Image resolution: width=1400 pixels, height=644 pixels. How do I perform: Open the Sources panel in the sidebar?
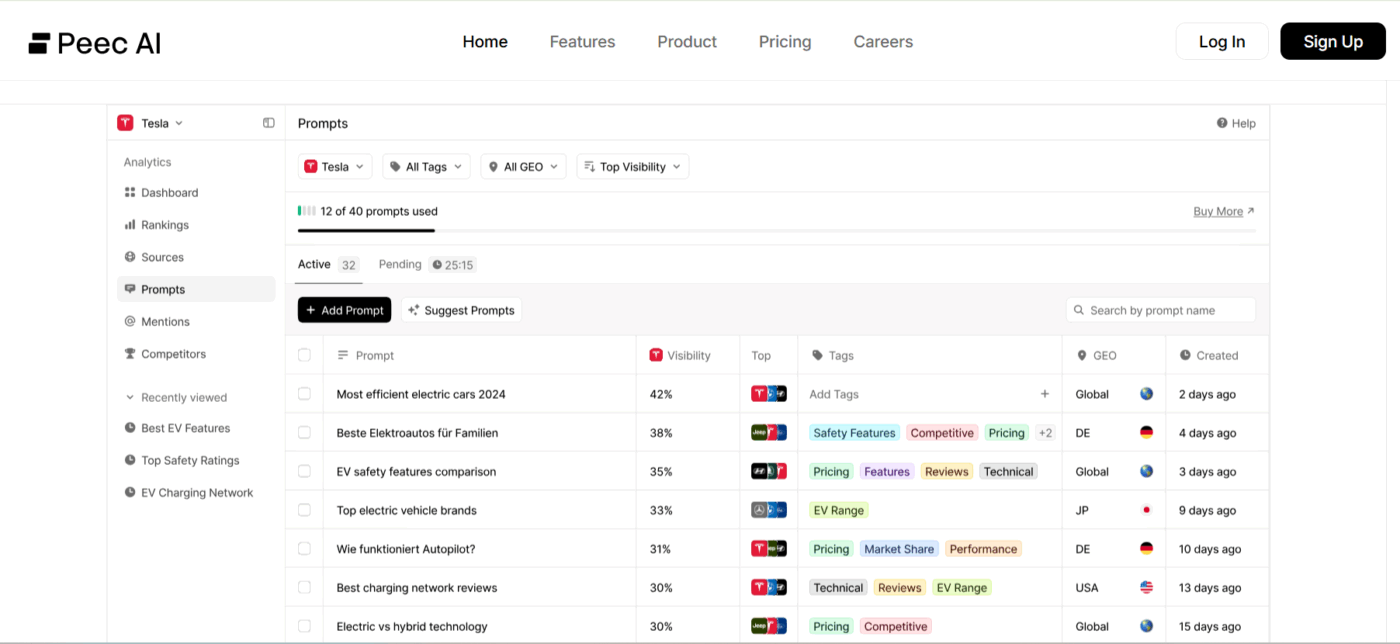pos(128,257)
